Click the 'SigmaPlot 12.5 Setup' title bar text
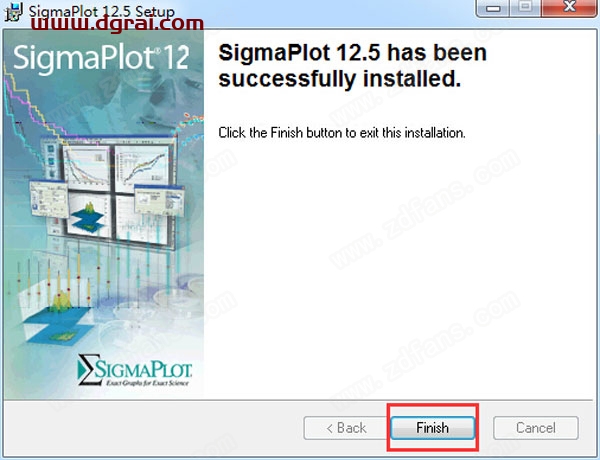This screenshot has width=600, height=460. (102, 11)
